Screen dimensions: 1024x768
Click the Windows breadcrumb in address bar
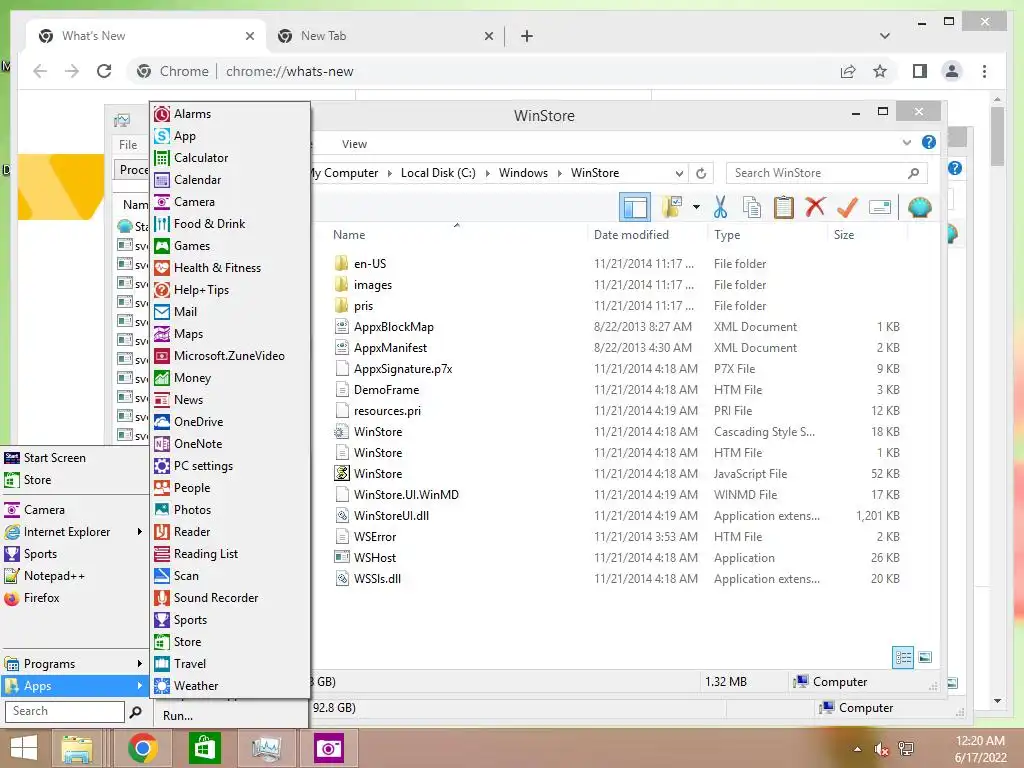[x=523, y=173]
